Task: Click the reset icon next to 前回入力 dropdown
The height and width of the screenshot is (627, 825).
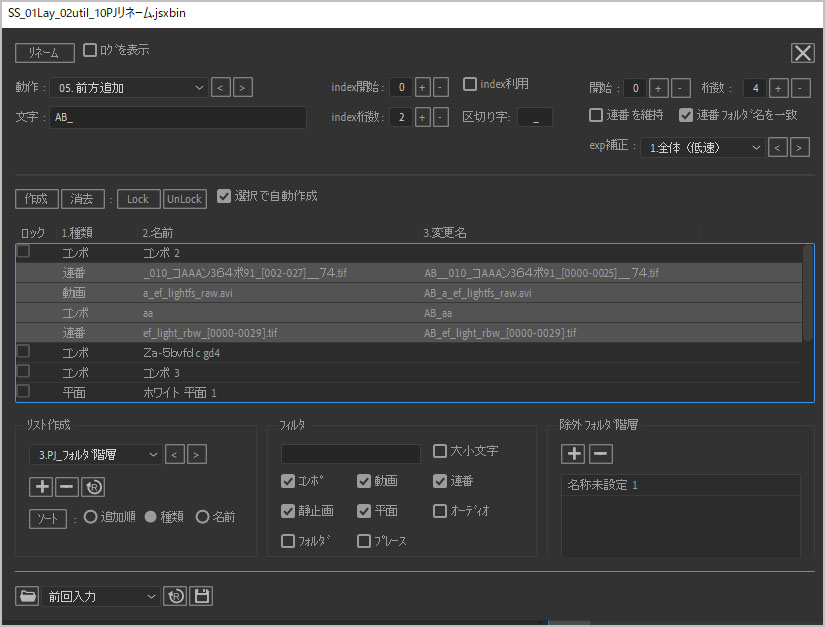Action: point(175,596)
